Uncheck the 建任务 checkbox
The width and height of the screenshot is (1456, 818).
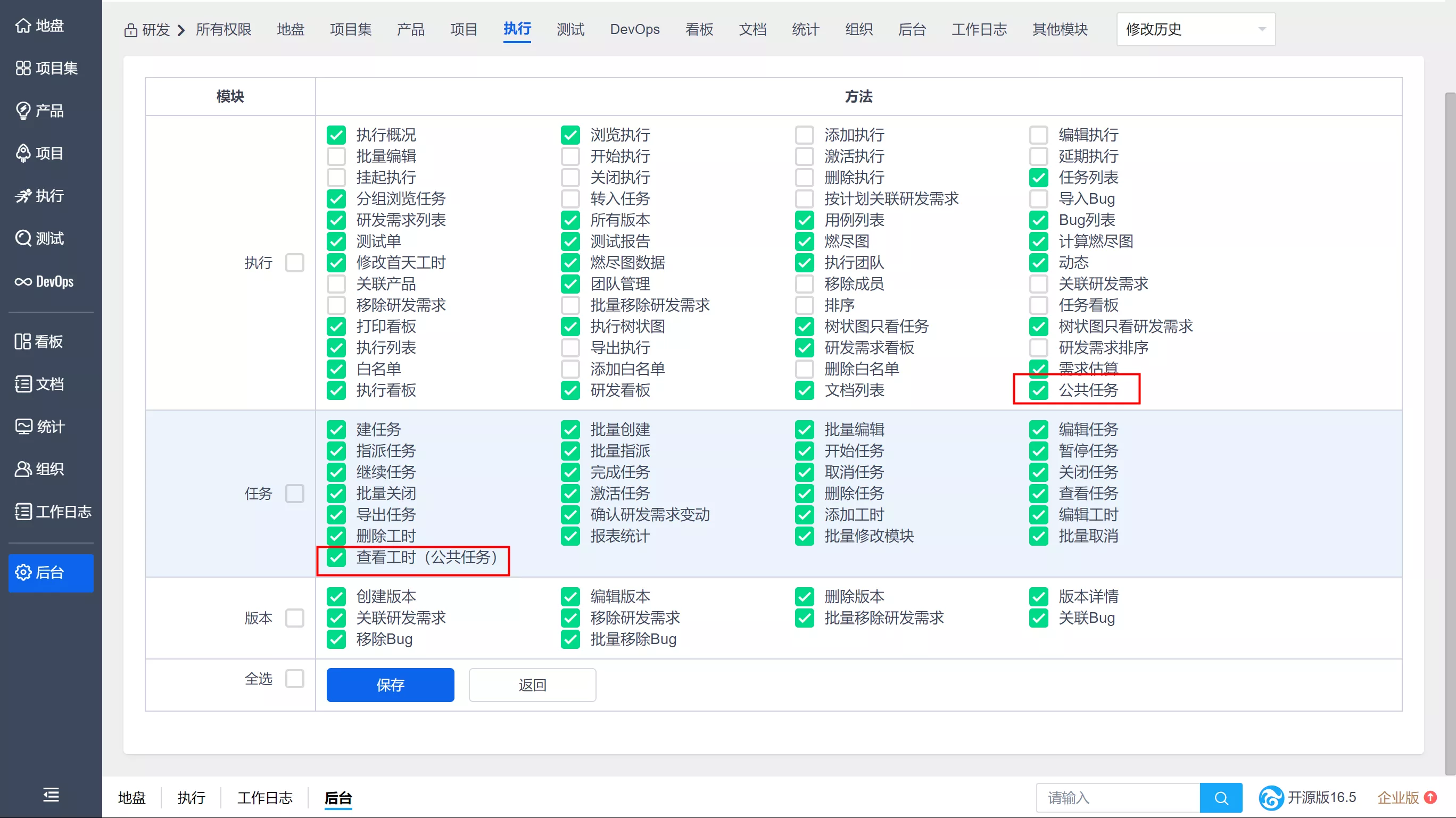click(x=336, y=430)
